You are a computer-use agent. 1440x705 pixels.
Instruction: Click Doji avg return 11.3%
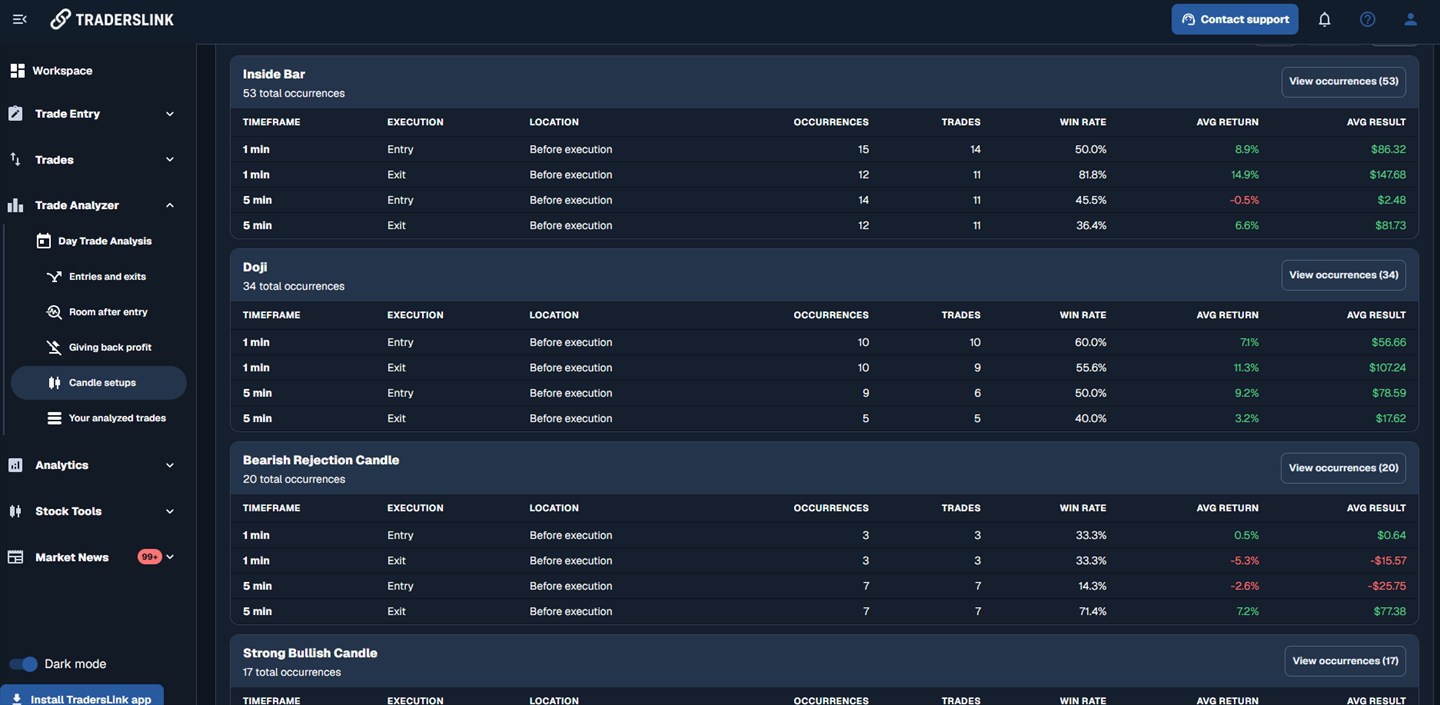[x=1246, y=368]
